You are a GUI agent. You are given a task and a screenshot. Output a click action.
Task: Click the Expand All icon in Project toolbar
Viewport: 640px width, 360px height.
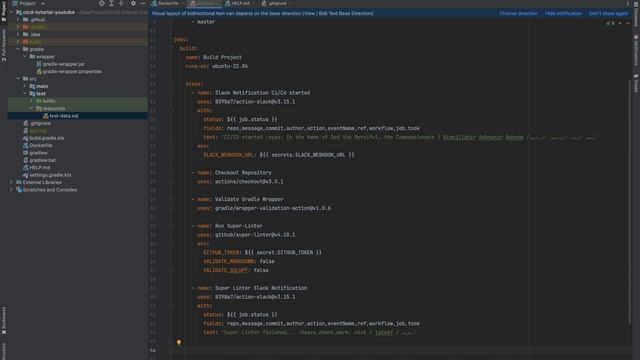[111, 3]
